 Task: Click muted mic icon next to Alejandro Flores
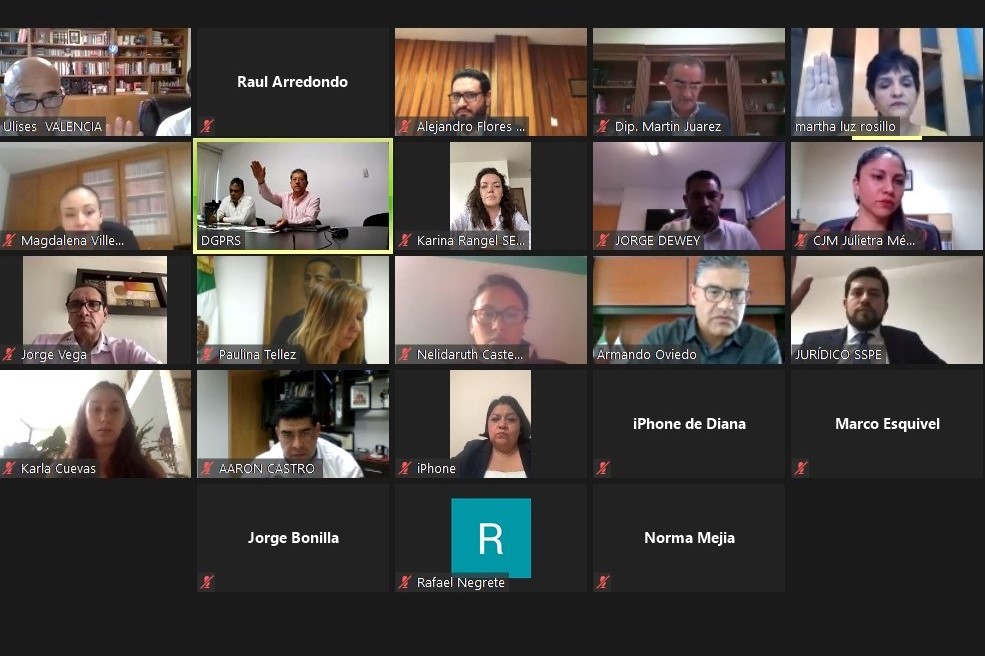tap(405, 126)
